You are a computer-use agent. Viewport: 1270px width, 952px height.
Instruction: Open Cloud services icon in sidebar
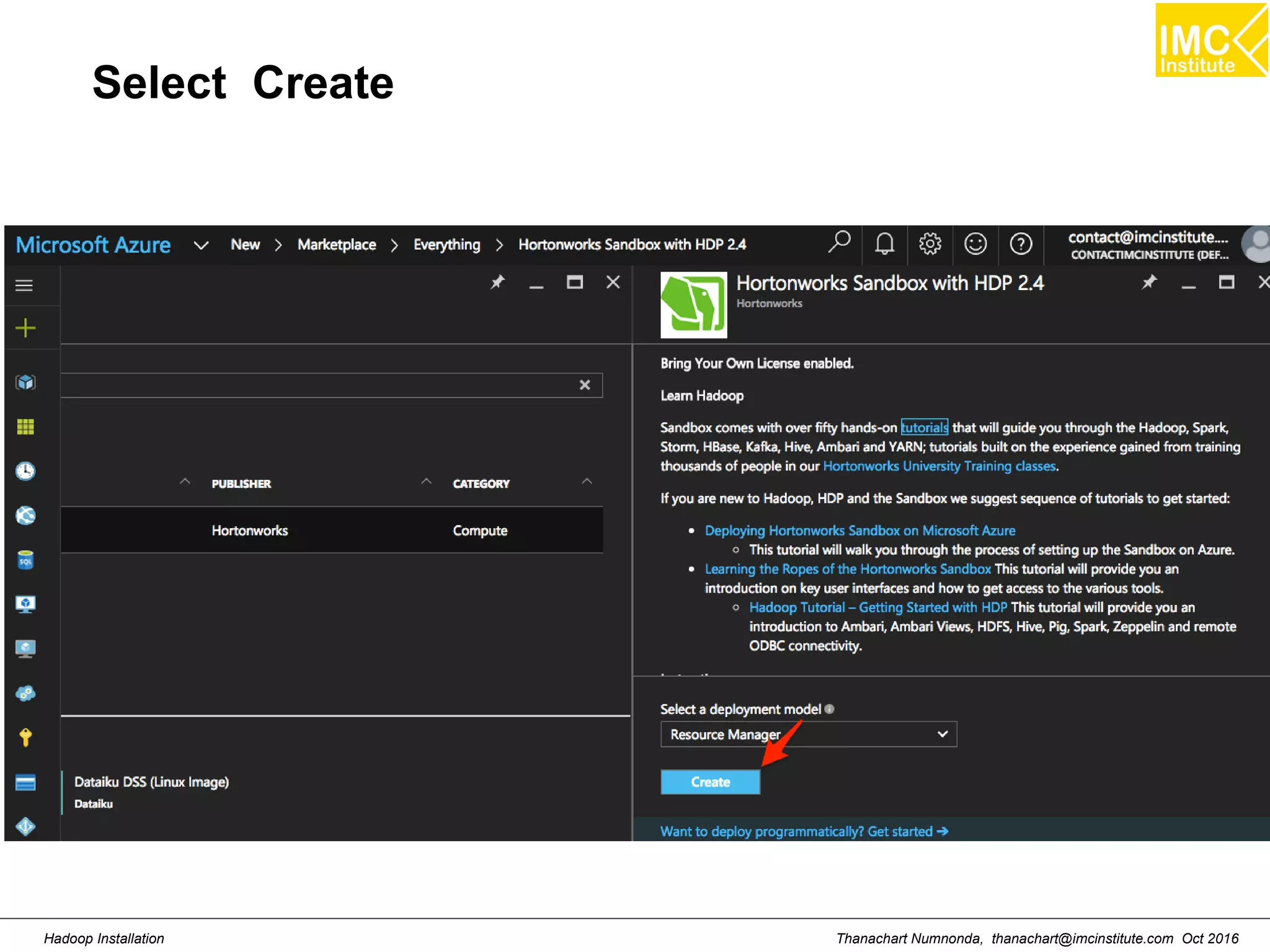[25, 693]
